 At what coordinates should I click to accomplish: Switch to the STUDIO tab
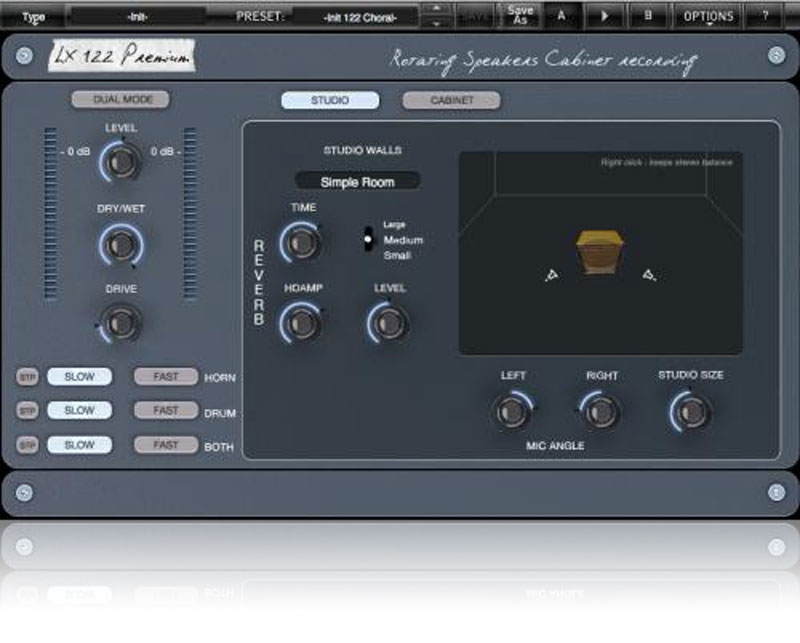[x=330, y=100]
